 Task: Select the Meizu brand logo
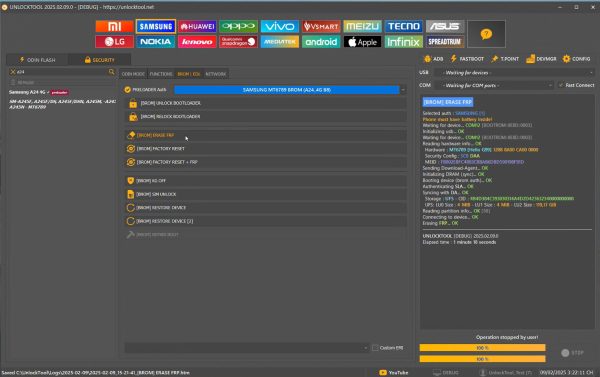[362, 26]
